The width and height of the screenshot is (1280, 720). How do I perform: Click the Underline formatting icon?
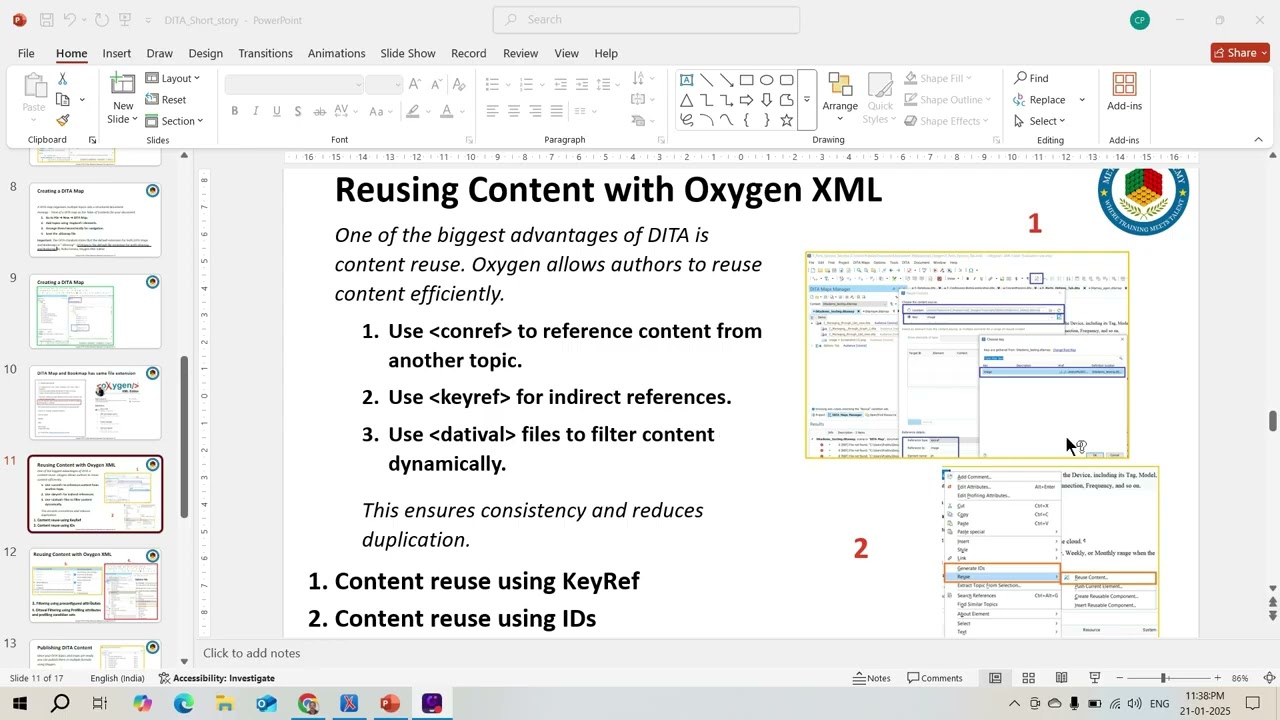277,111
